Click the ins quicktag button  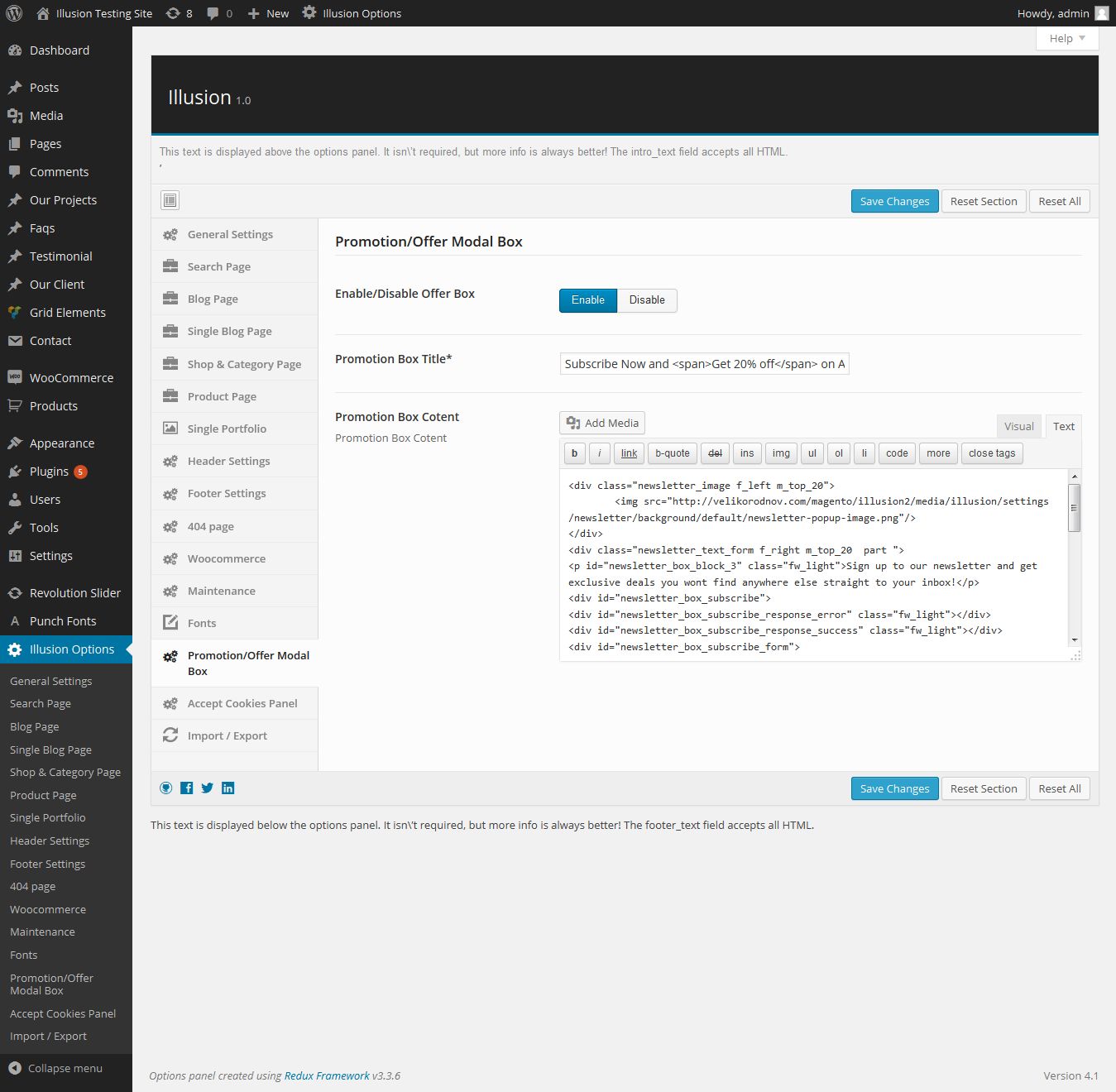coord(747,453)
